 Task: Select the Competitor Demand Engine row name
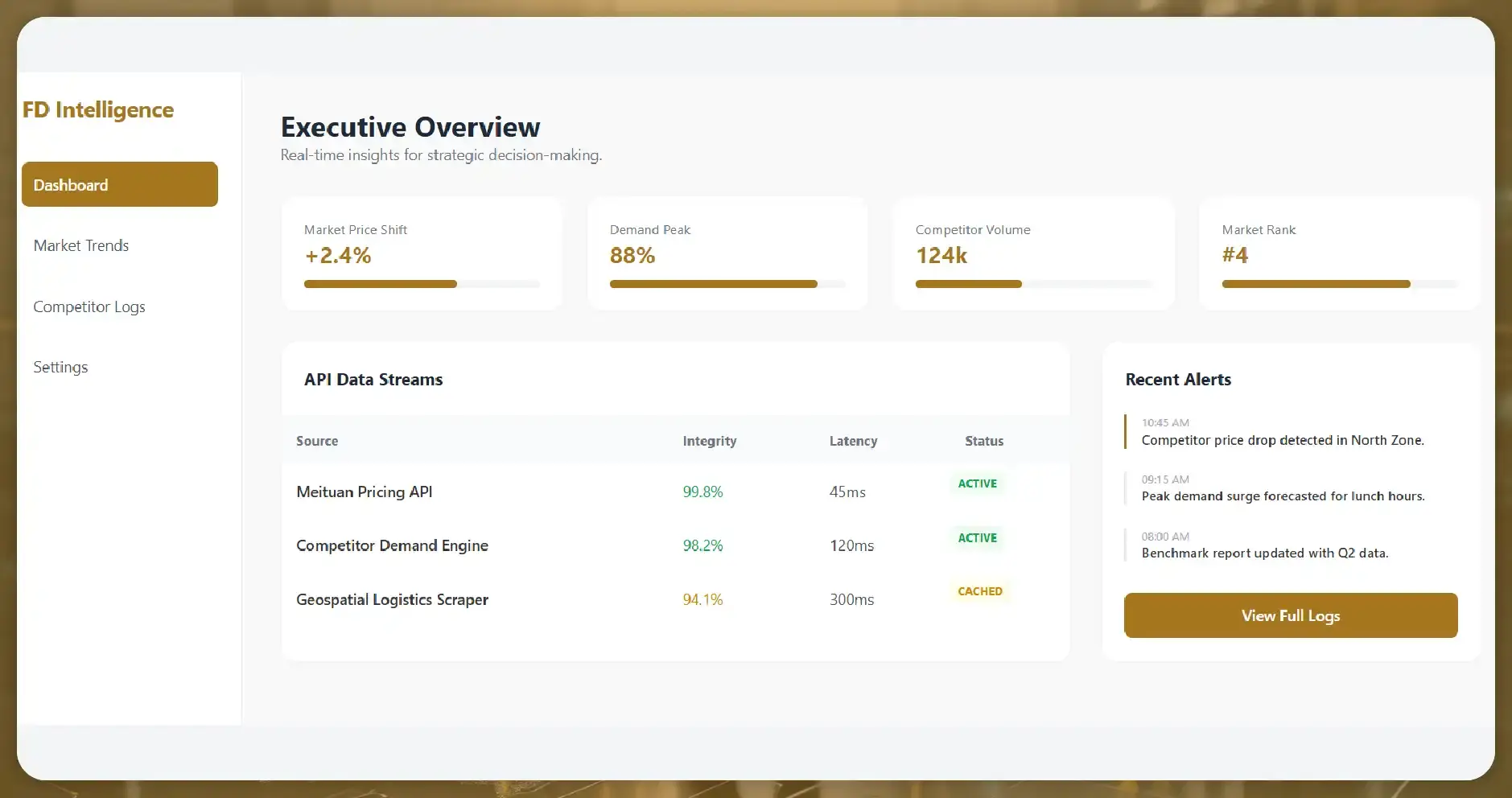392,545
